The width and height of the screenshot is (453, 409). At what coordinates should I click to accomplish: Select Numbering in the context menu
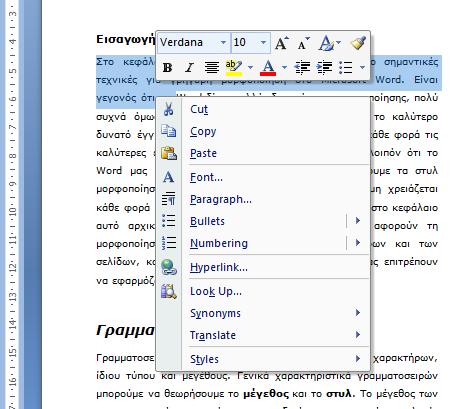click(263, 243)
